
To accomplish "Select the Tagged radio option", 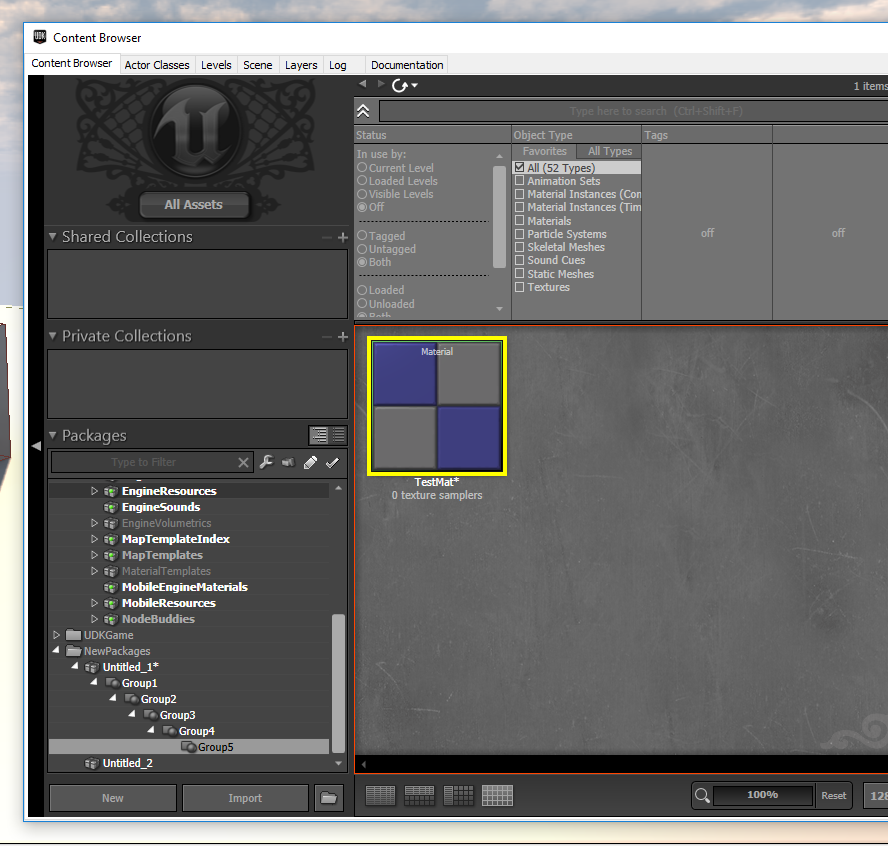I will click(362, 236).
